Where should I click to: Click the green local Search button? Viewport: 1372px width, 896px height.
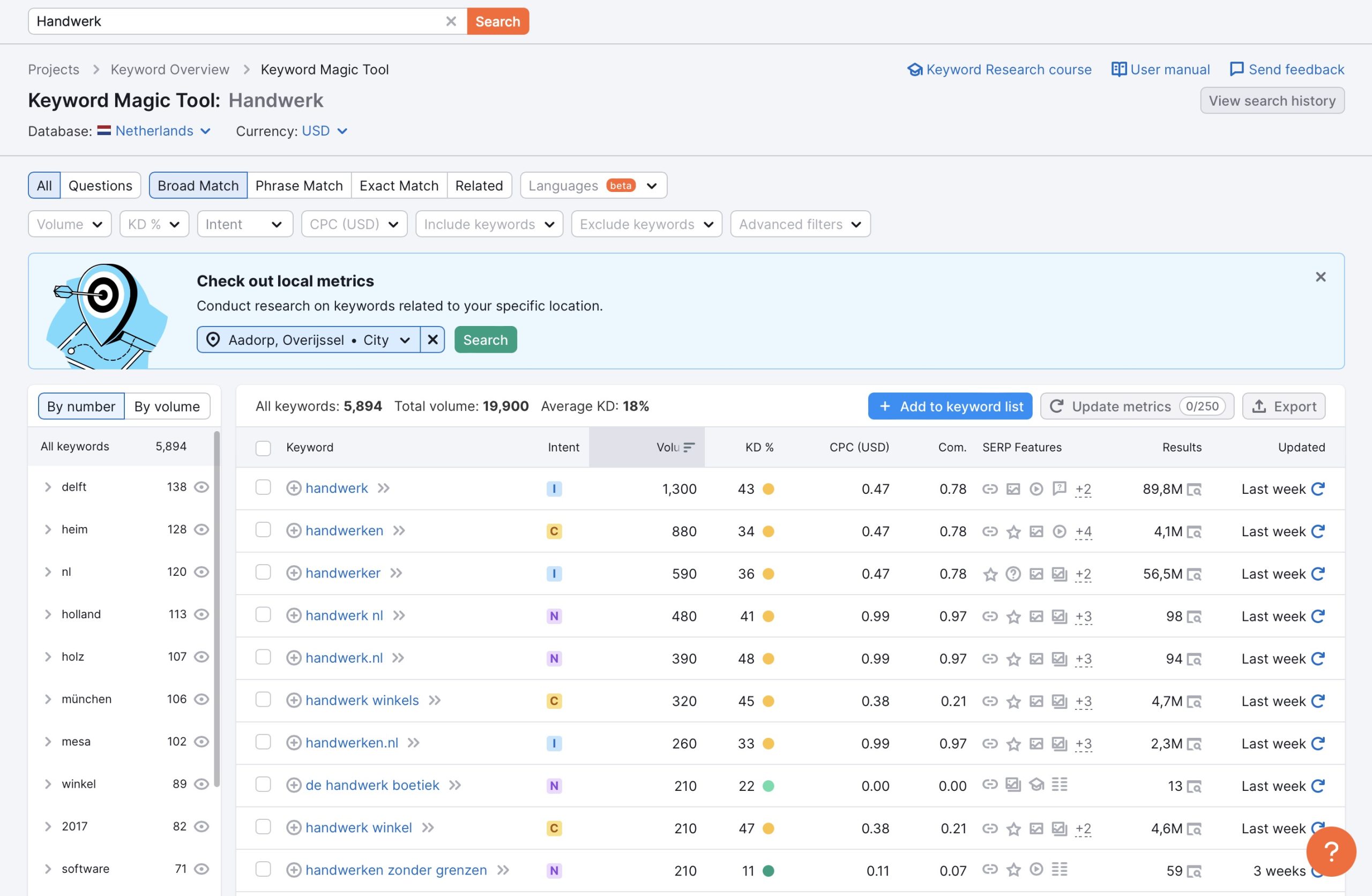coord(486,339)
